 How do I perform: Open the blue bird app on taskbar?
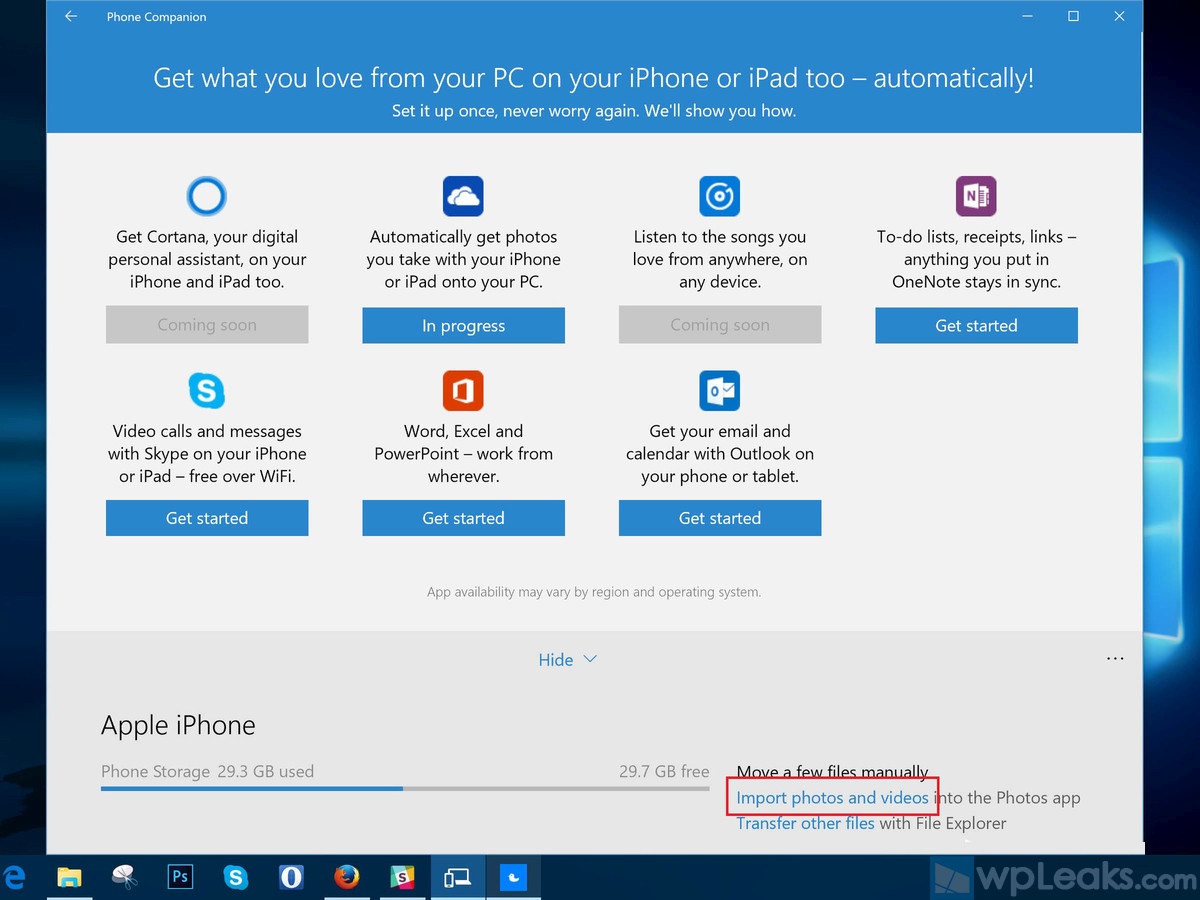coord(513,877)
